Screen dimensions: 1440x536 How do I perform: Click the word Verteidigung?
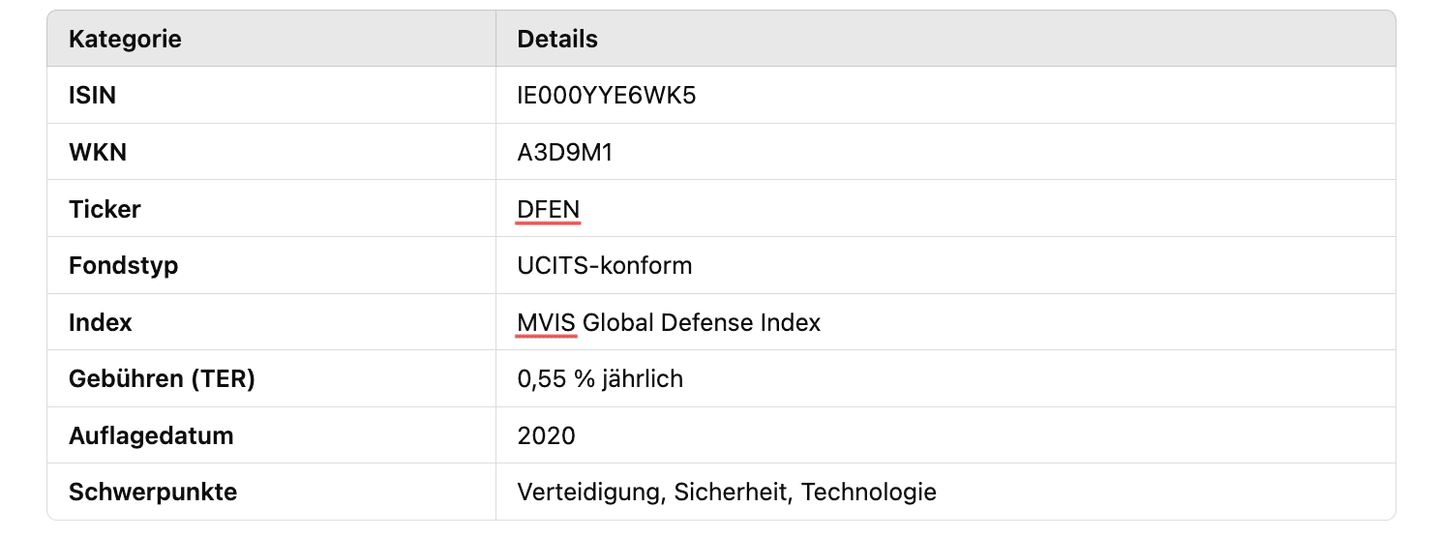589,492
